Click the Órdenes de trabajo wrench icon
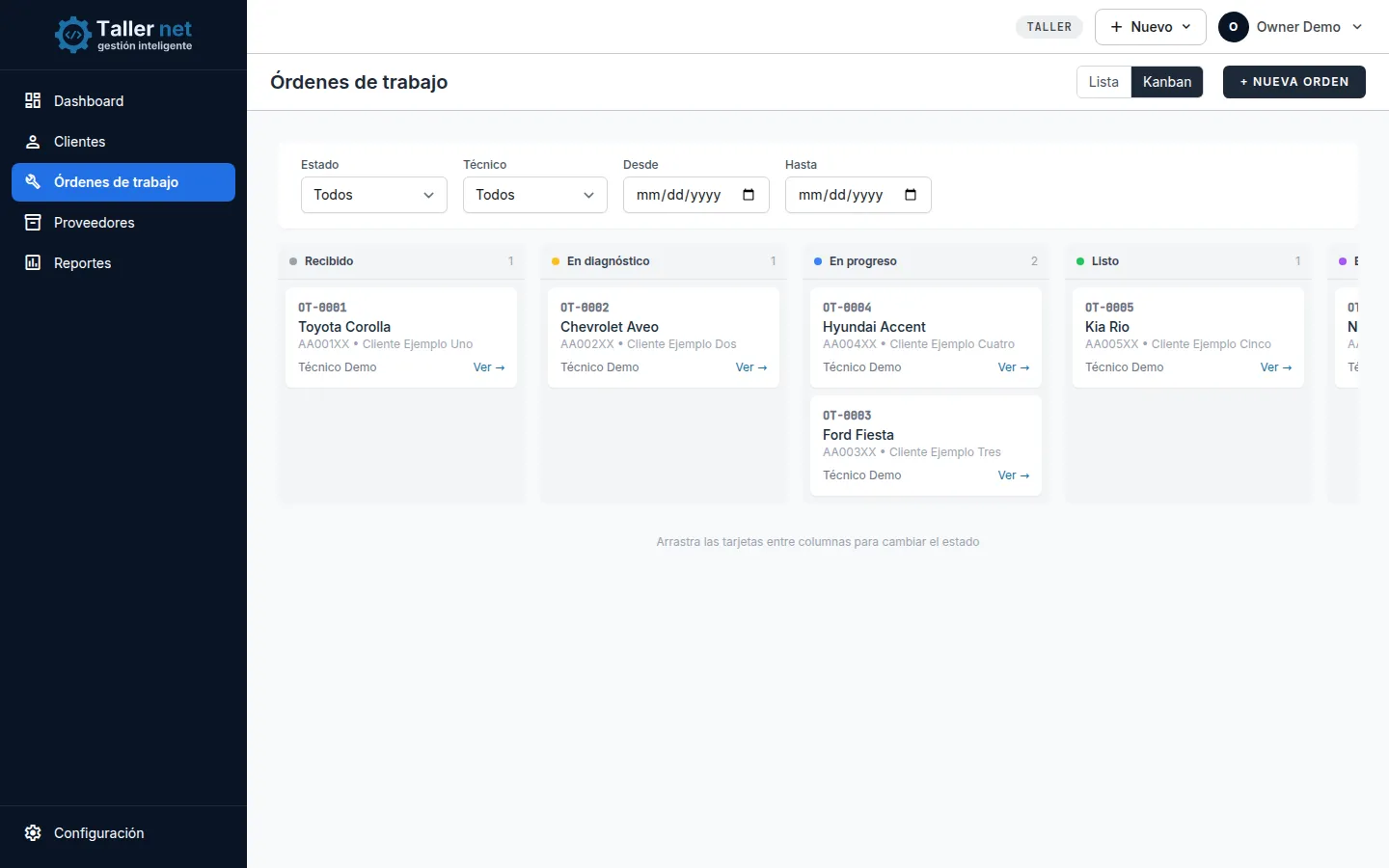Screen dimensions: 1389x868 click(33, 181)
